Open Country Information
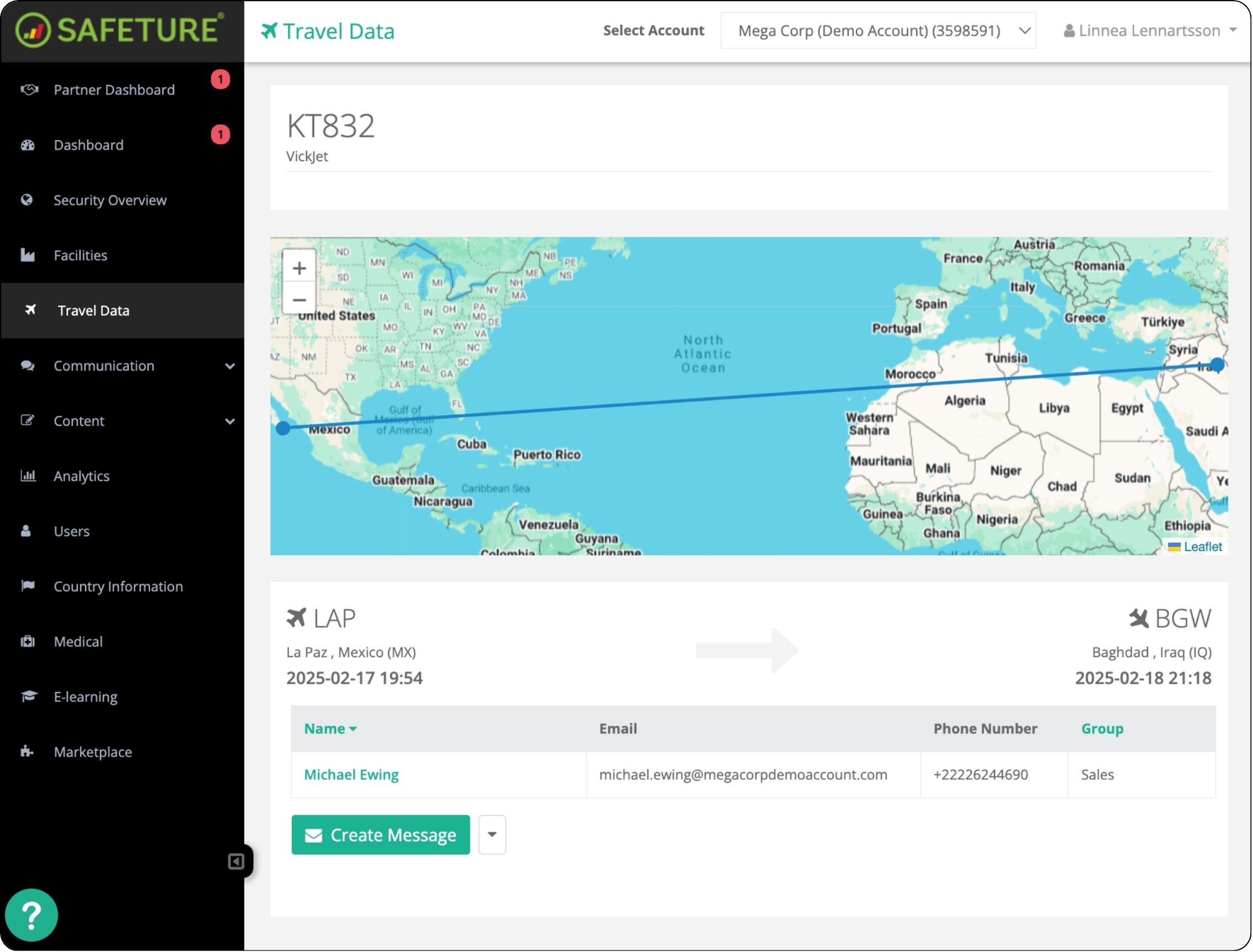 point(118,586)
